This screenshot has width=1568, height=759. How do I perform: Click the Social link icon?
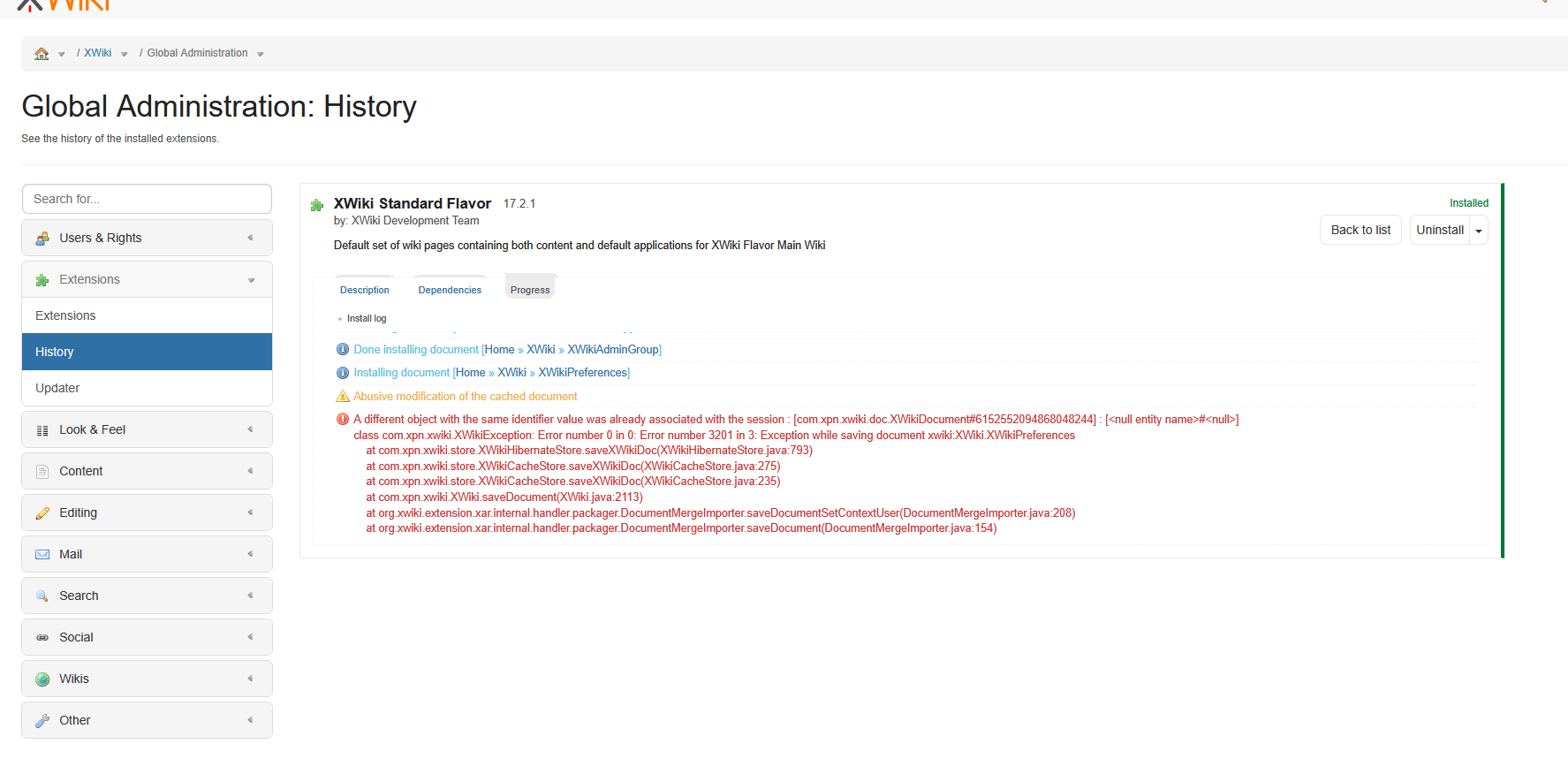(x=42, y=638)
